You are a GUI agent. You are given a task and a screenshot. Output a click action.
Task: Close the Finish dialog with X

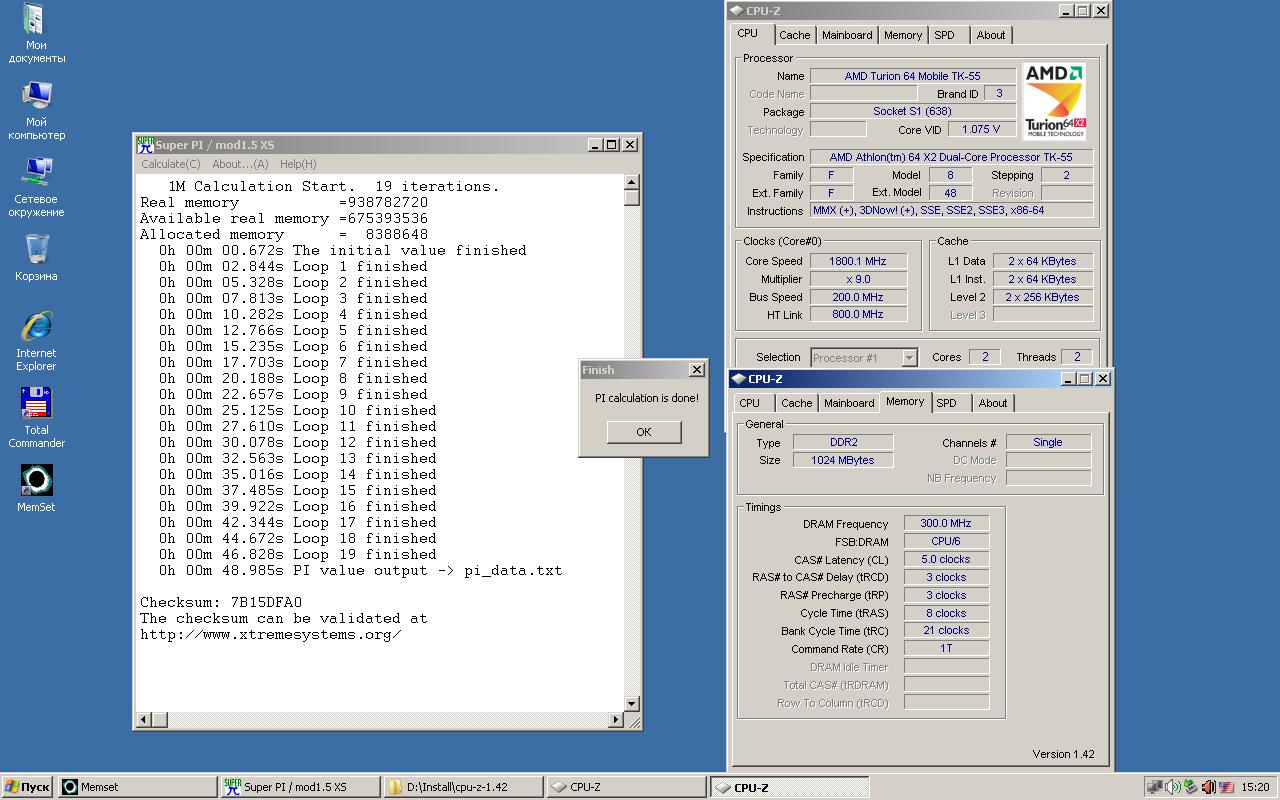click(697, 370)
